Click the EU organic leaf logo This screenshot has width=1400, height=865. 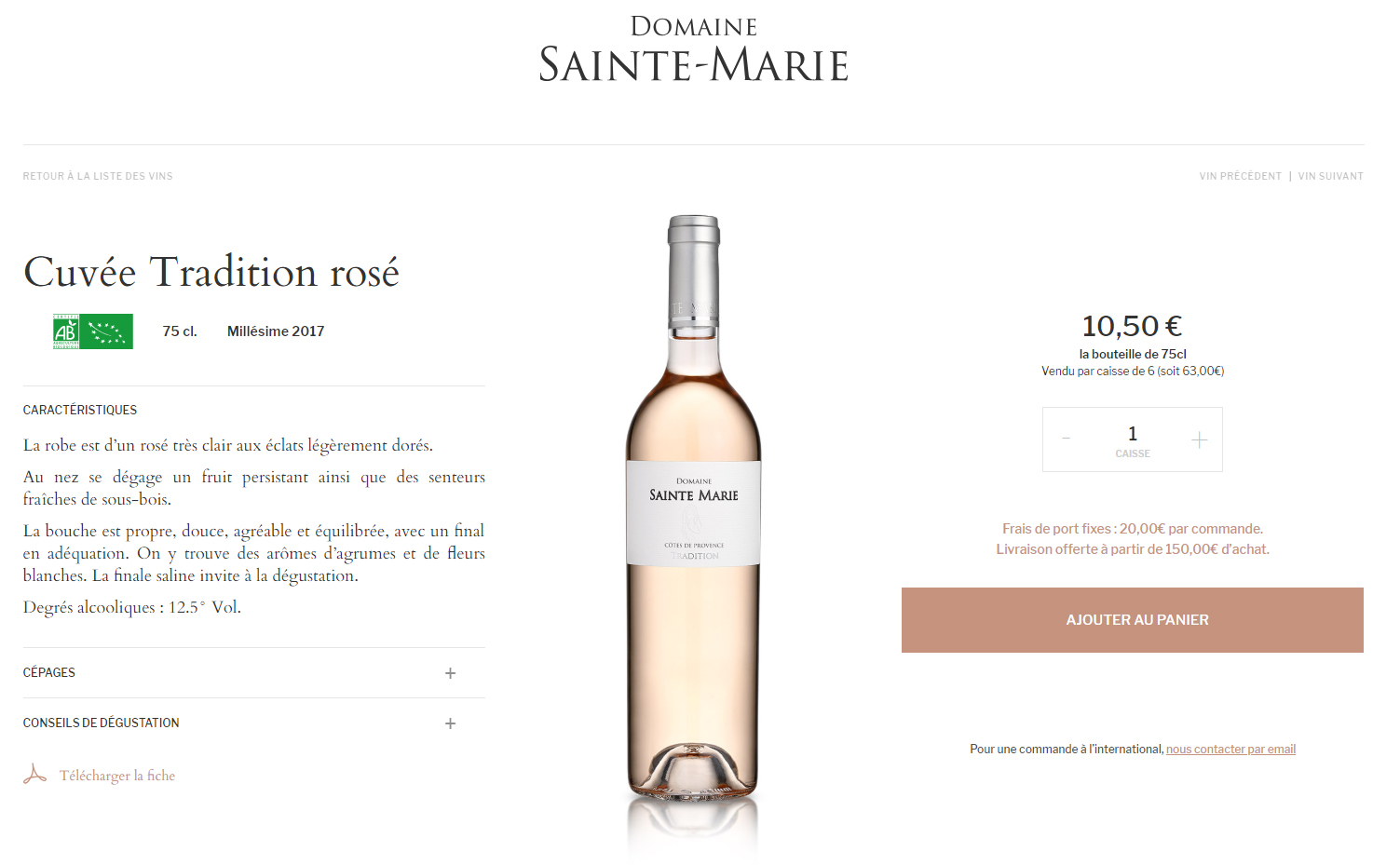[x=106, y=331]
